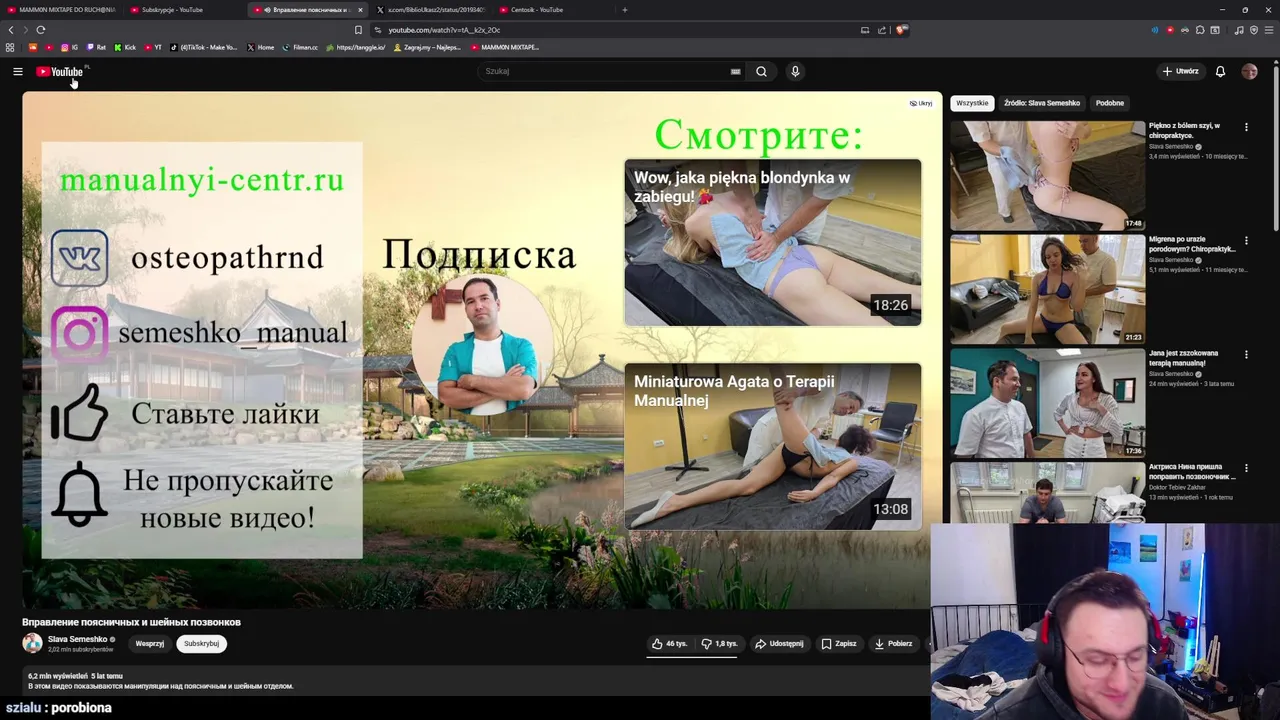Open the TikTok bookmark
The image size is (1280, 720).
point(204,47)
